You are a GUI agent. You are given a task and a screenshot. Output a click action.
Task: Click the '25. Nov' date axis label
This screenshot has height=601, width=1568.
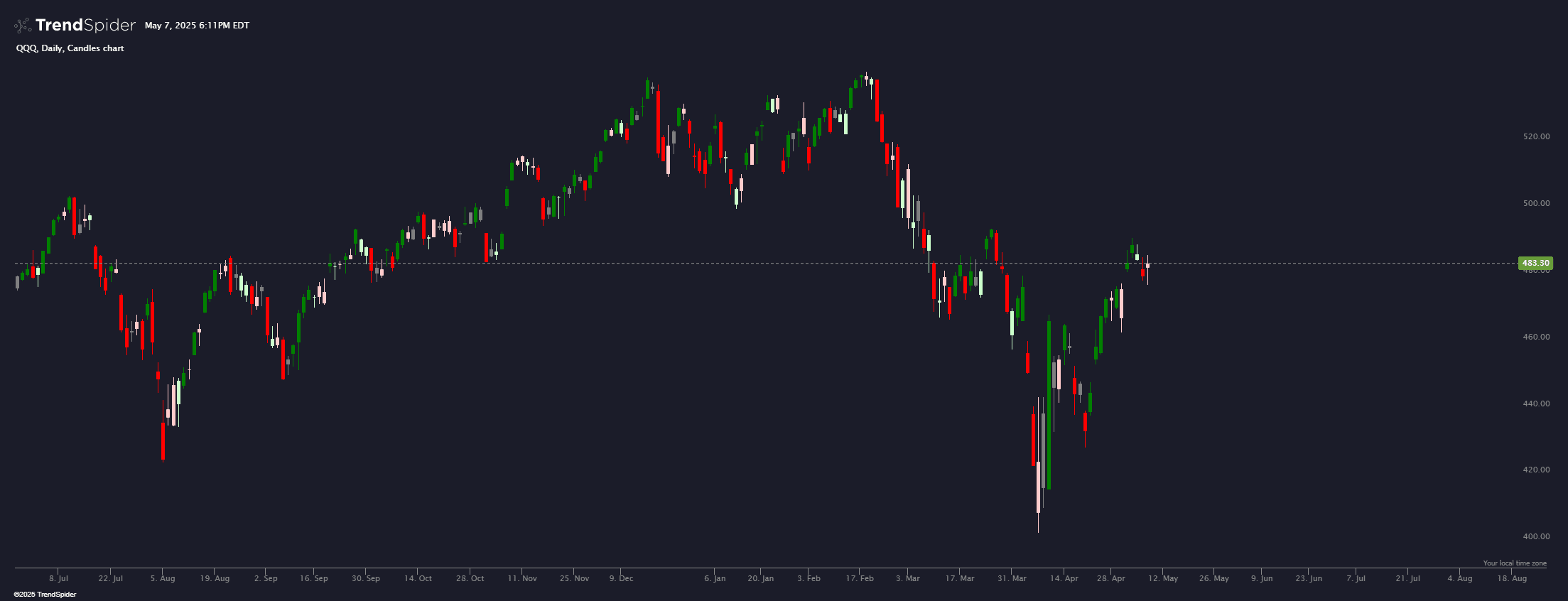574,578
